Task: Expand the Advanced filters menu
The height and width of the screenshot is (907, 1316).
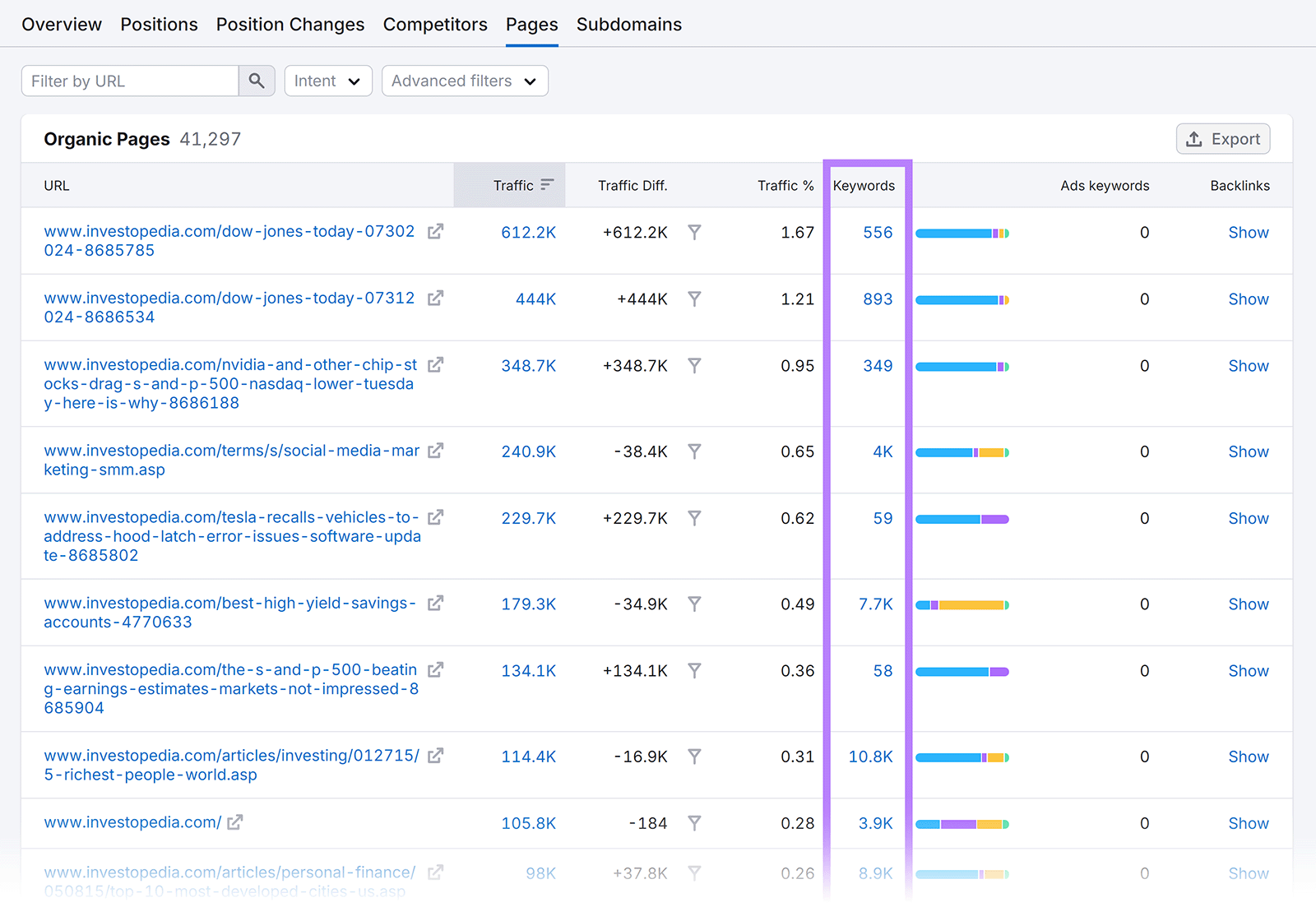Action: [x=465, y=81]
